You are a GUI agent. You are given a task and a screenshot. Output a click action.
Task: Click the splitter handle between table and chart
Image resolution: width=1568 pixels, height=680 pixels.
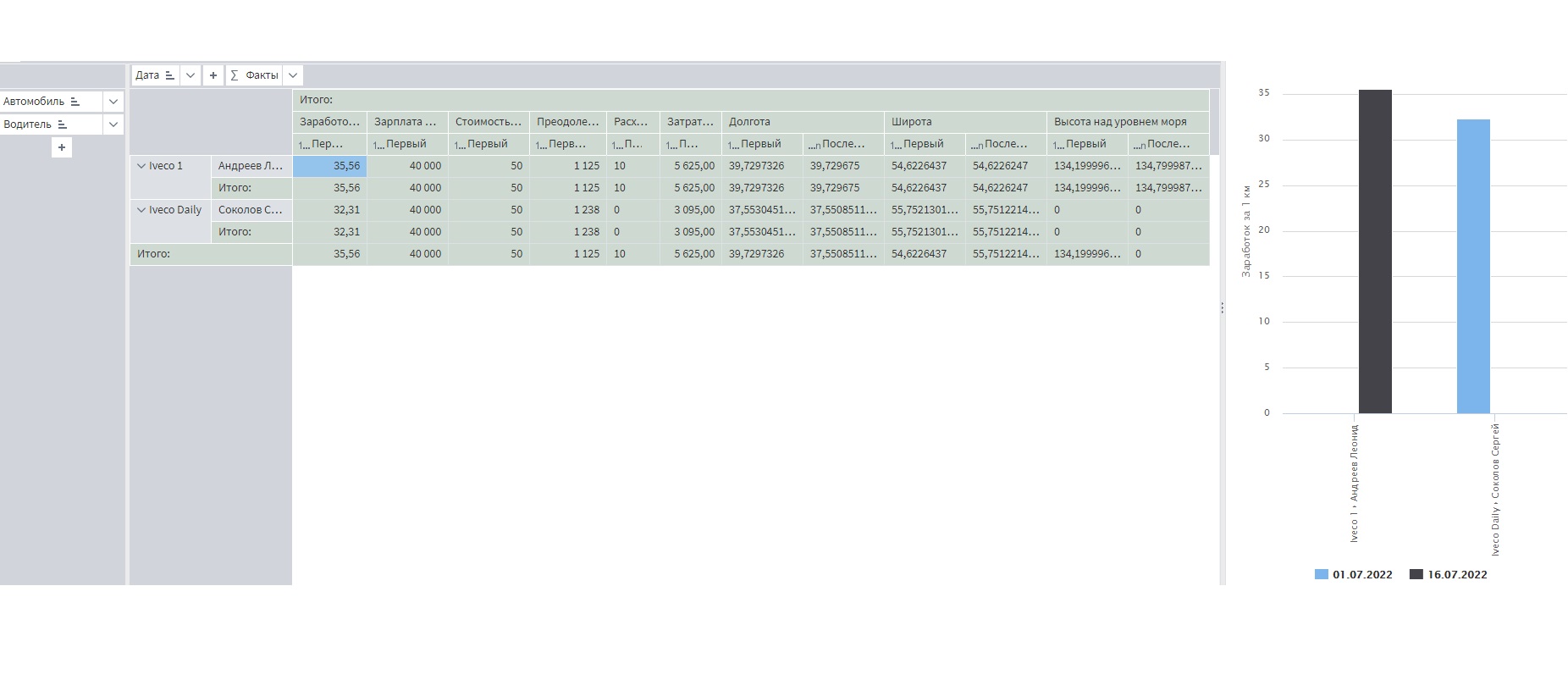pyautogui.click(x=1223, y=308)
